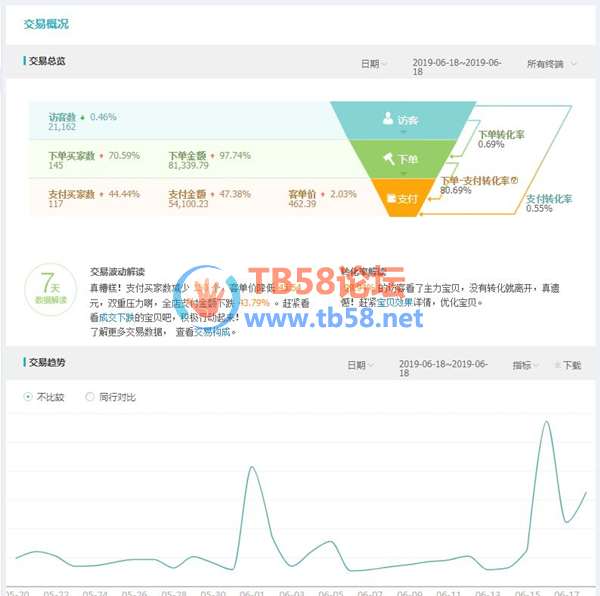
Task: Click the trend line's tallest peak
Action: click(546, 422)
